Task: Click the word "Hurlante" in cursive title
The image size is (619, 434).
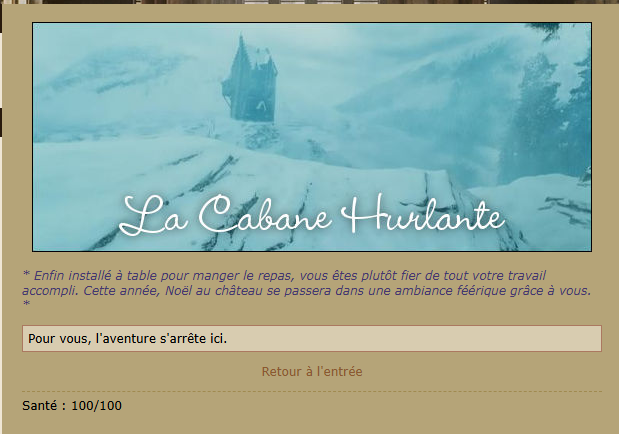Action: [424, 214]
